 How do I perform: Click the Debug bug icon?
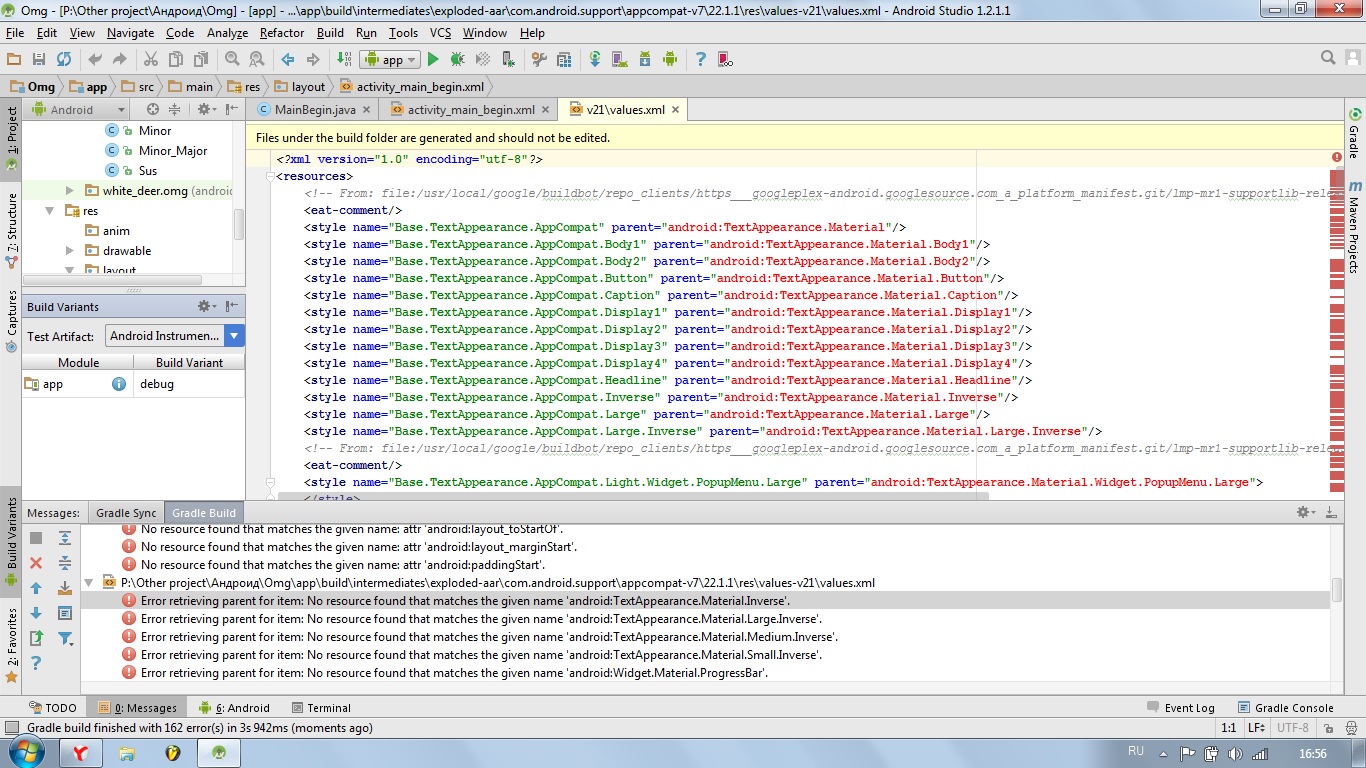457,59
